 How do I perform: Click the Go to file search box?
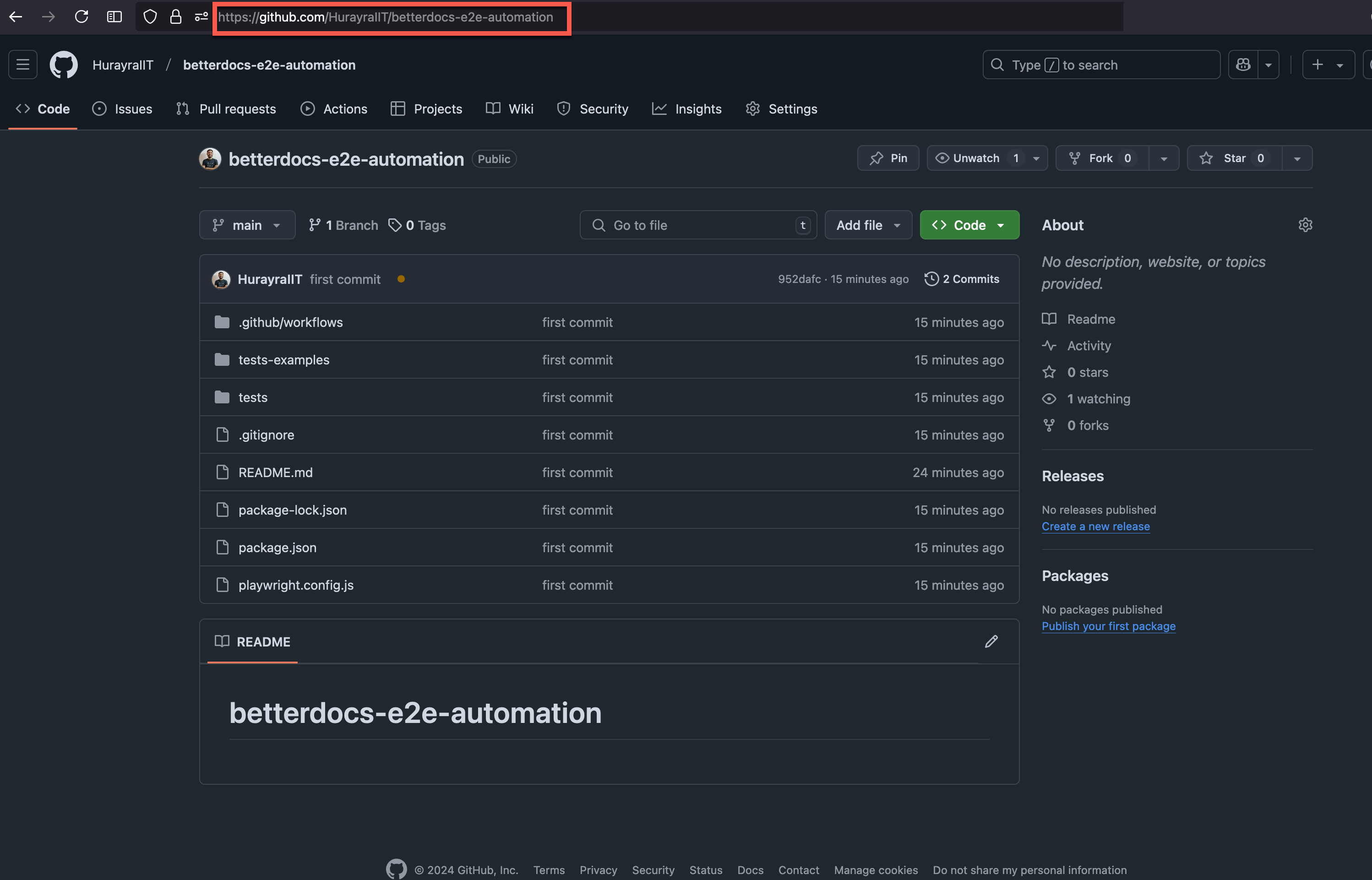pyautogui.click(x=698, y=224)
